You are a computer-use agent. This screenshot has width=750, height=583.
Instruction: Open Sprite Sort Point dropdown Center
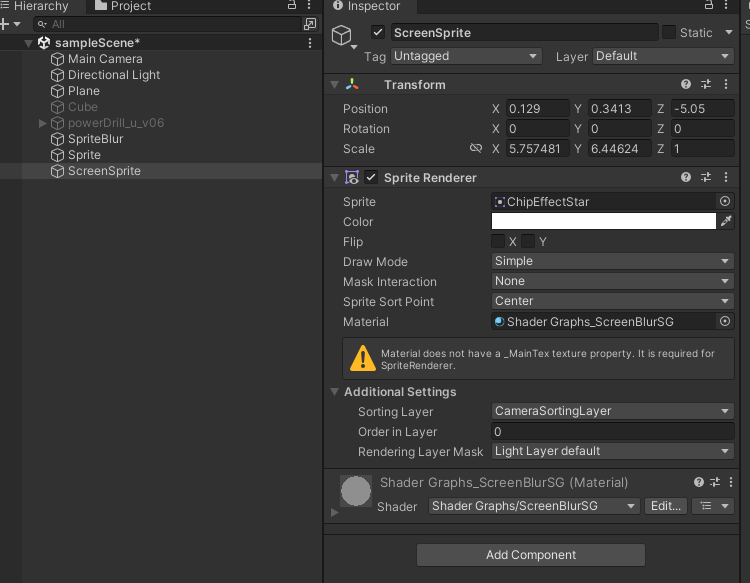(613, 301)
